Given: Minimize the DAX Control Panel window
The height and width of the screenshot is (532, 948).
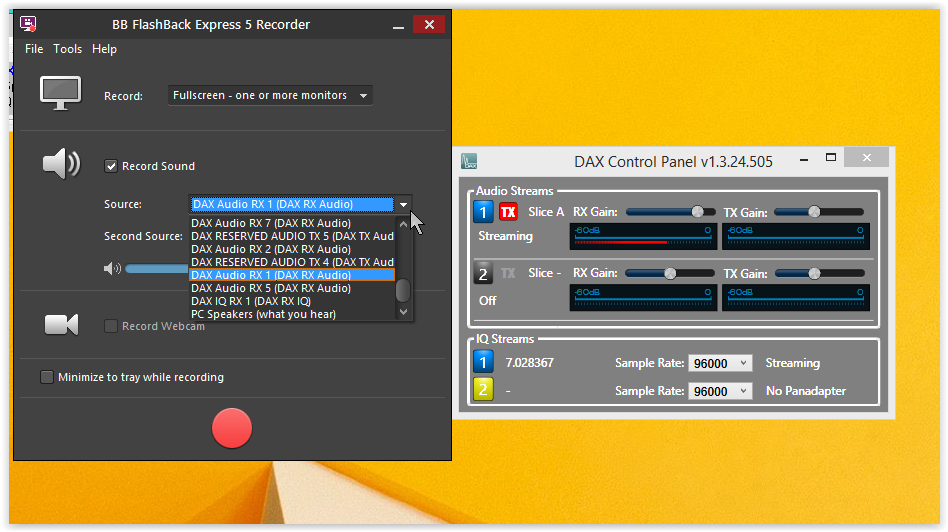Looking at the screenshot, I should (804, 160).
